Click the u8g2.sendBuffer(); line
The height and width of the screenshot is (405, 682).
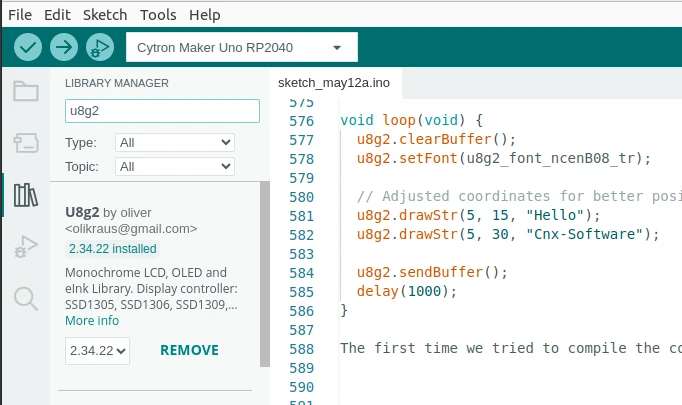[432, 272]
